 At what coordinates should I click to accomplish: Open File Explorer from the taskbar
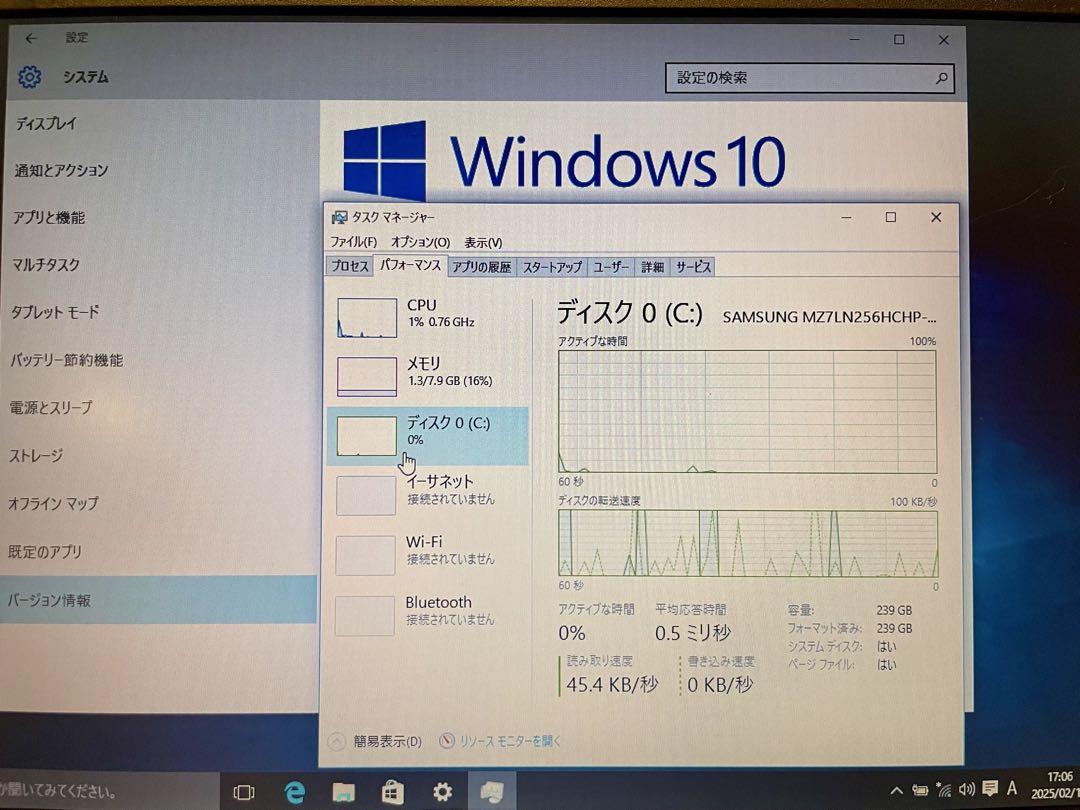point(344,792)
